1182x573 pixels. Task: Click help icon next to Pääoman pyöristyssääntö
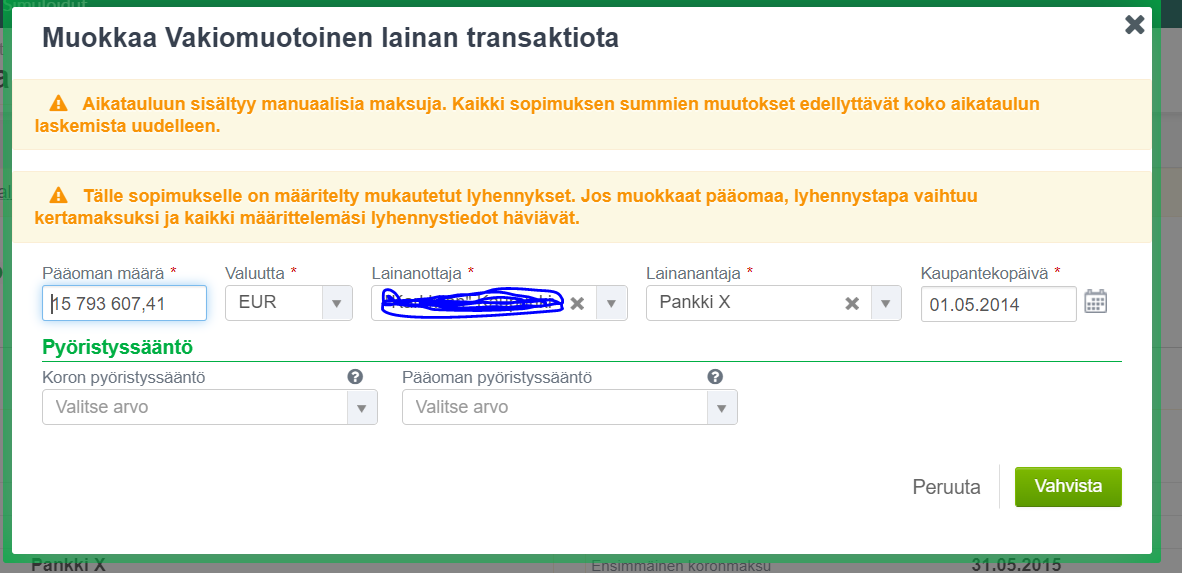[714, 377]
